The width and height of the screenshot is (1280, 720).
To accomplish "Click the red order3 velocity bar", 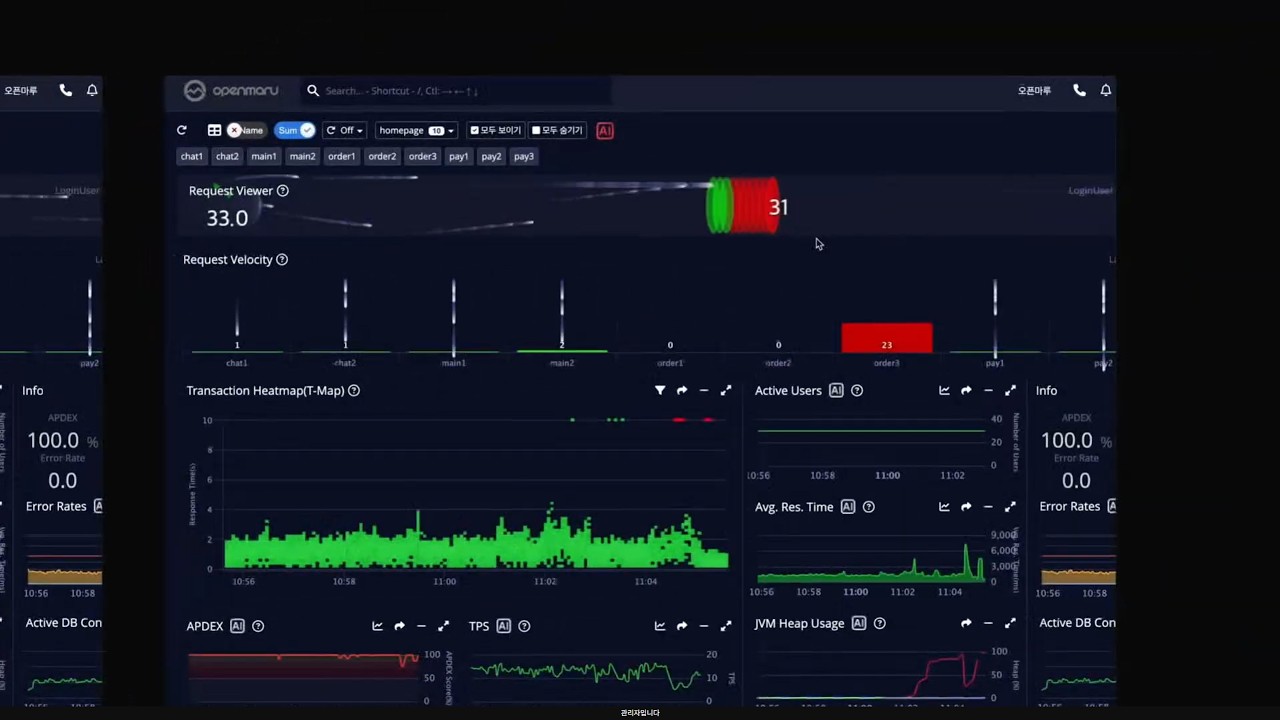I will (x=887, y=337).
